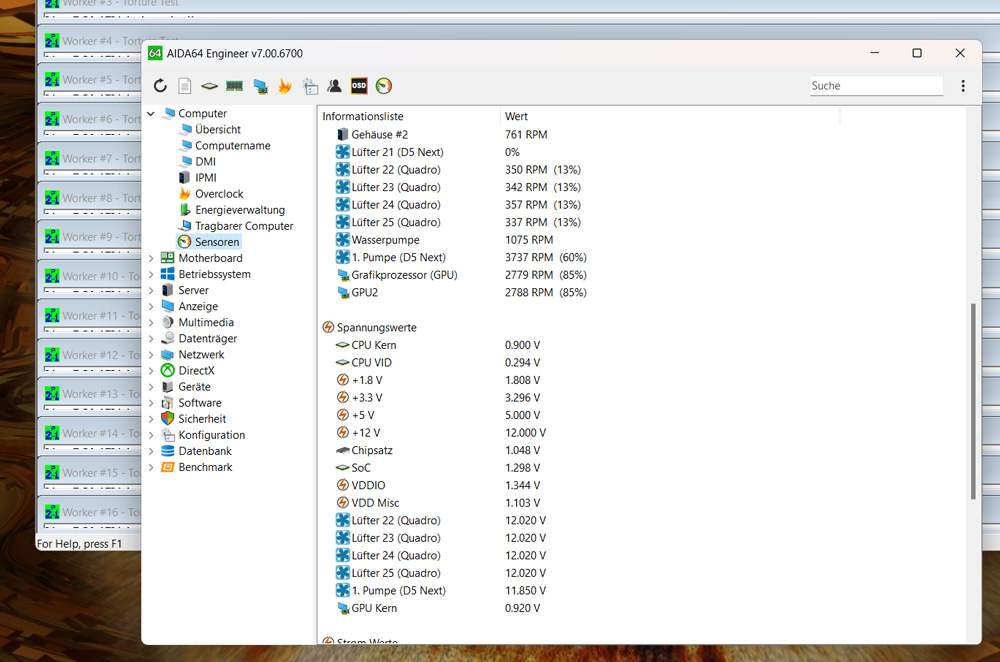The image size is (1000, 662).
Task: Click the motherboard chip toolbar icon
Action: click(209, 85)
